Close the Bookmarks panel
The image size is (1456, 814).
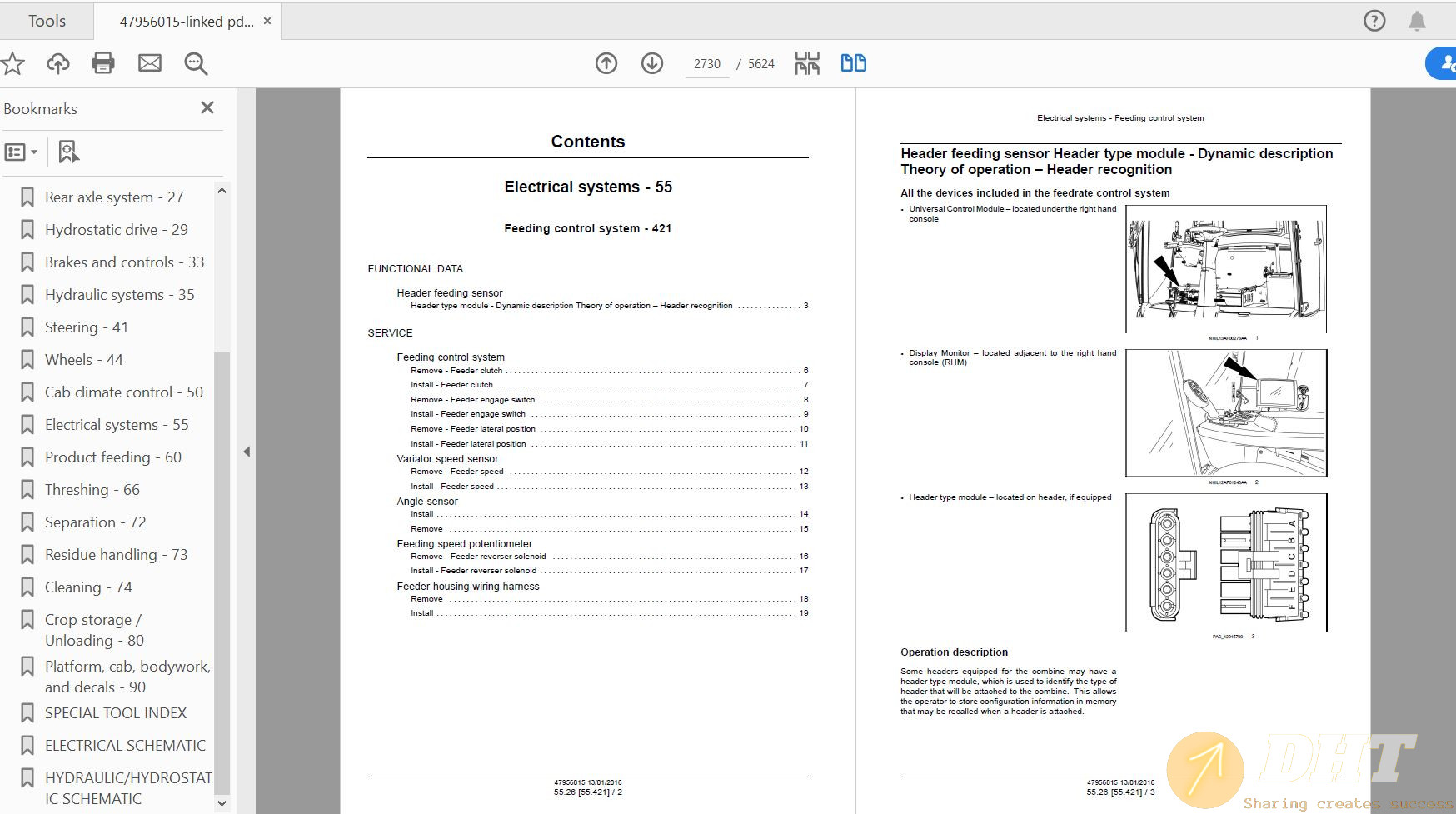[207, 107]
